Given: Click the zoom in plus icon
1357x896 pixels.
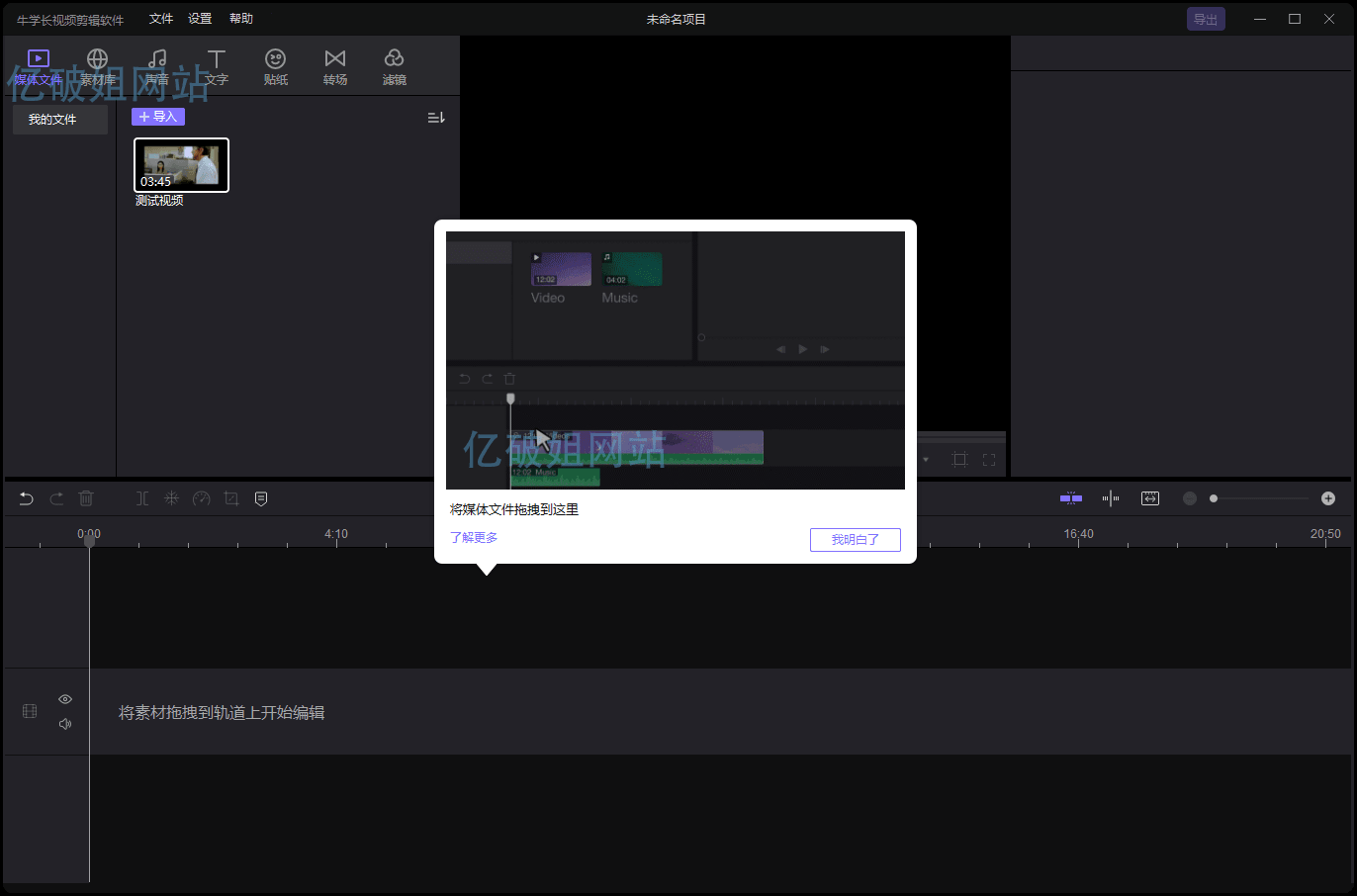Looking at the screenshot, I should (1328, 498).
